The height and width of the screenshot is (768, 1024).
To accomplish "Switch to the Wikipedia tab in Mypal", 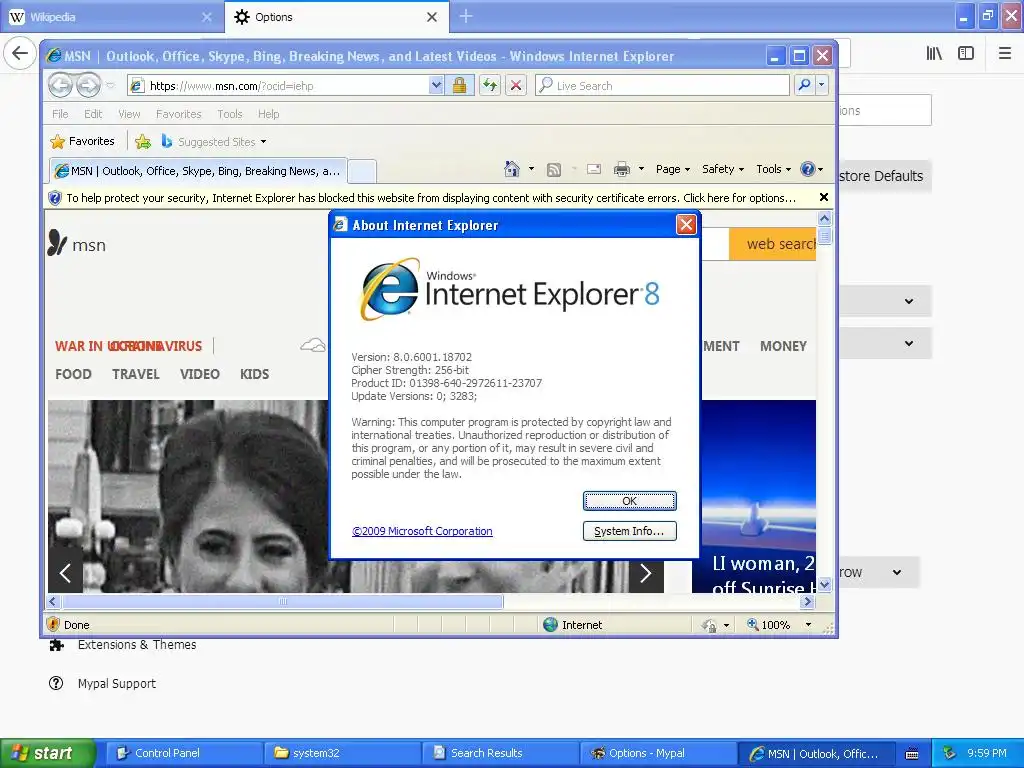I will (x=111, y=17).
